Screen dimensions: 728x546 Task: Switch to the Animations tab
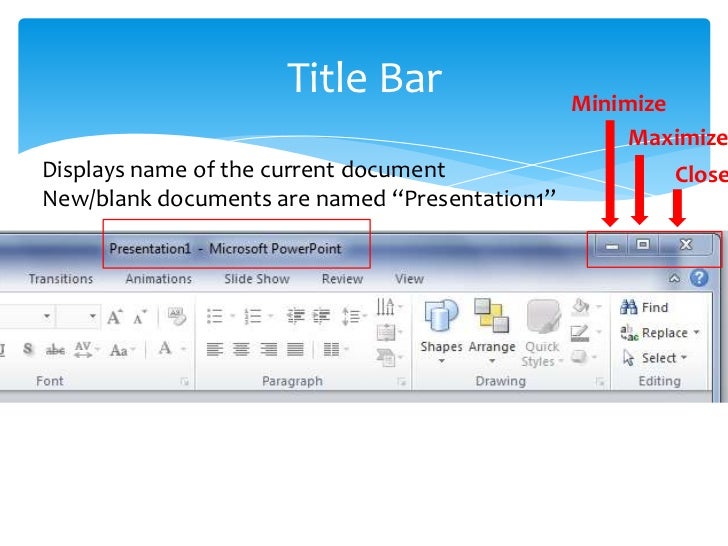tap(158, 279)
